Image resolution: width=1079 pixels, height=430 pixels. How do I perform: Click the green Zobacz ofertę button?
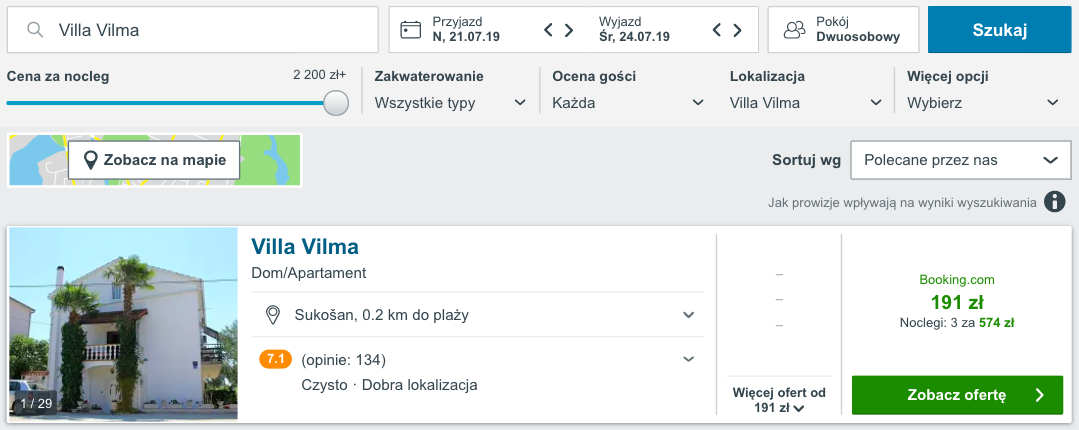pos(957,395)
